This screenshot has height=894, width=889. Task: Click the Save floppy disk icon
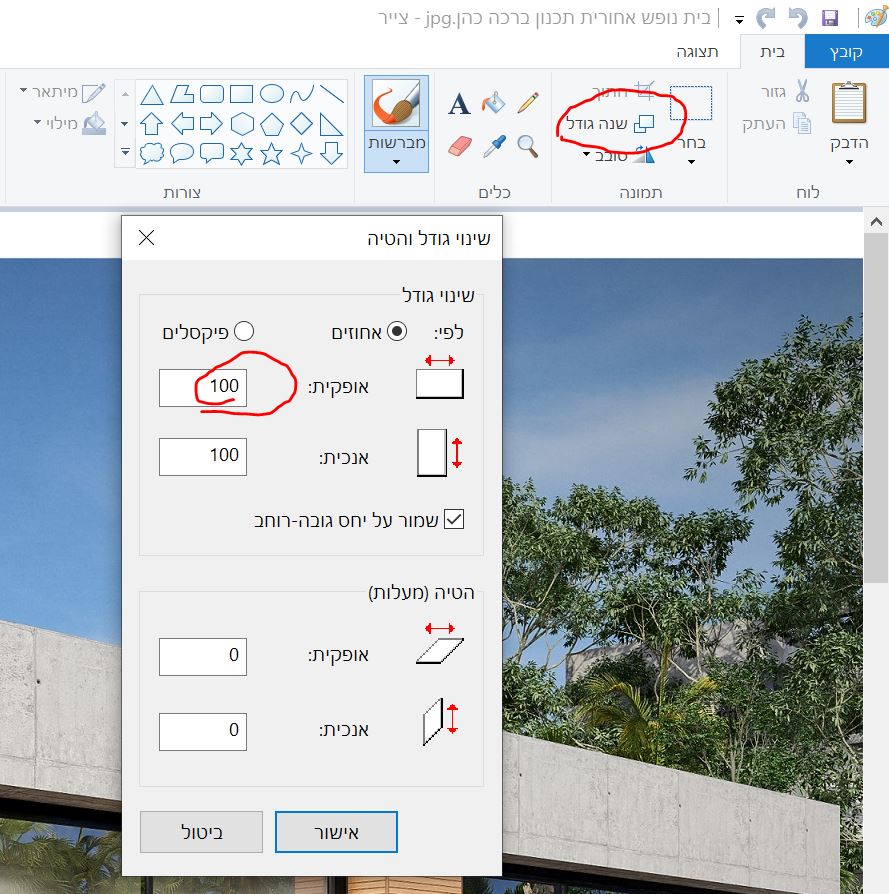pos(830,18)
